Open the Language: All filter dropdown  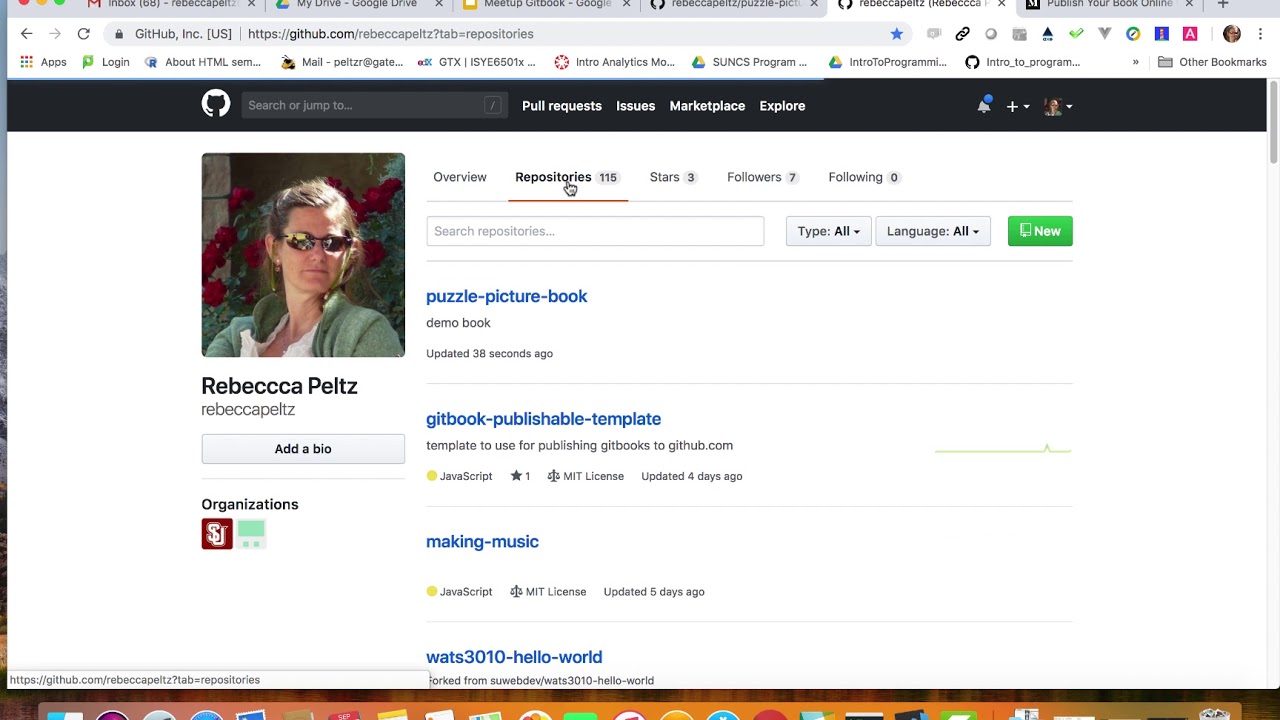932,231
